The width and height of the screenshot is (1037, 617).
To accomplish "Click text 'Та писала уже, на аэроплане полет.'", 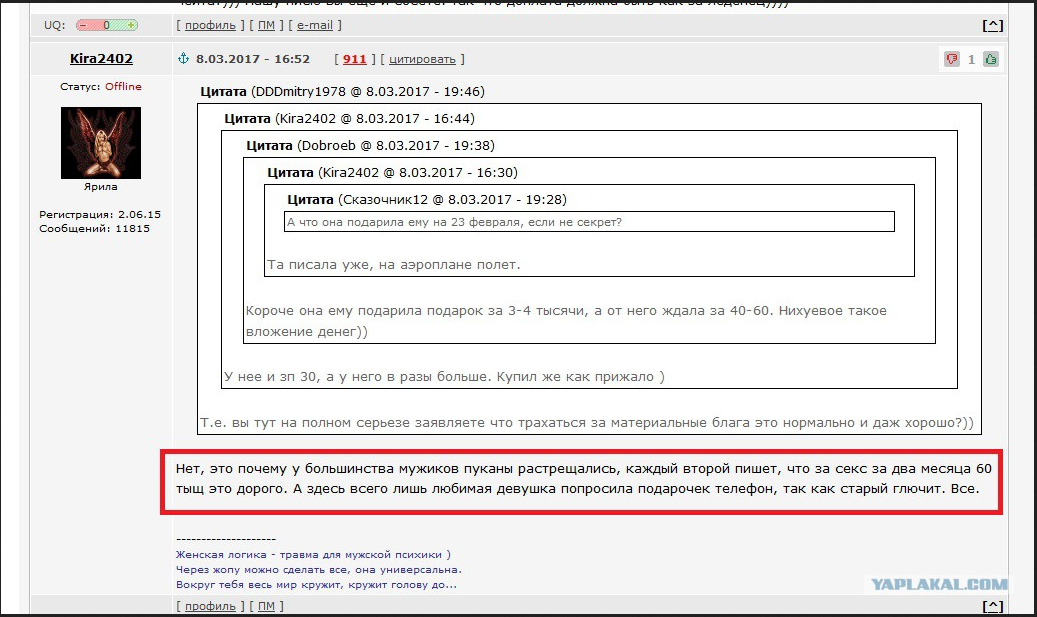I will tap(394, 265).
